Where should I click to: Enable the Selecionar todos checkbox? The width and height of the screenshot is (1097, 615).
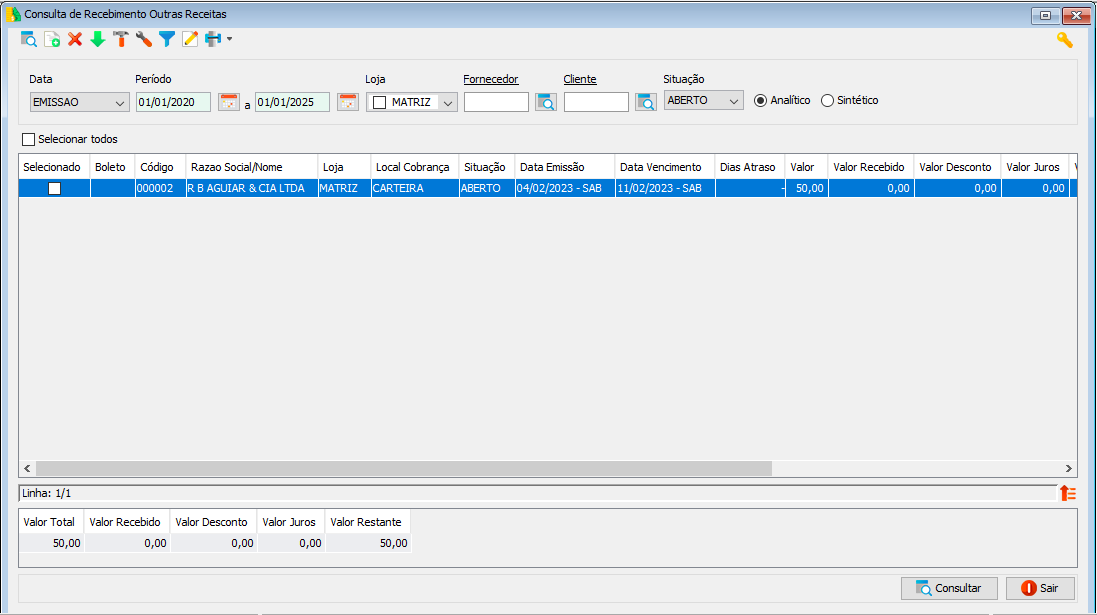(x=28, y=139)
